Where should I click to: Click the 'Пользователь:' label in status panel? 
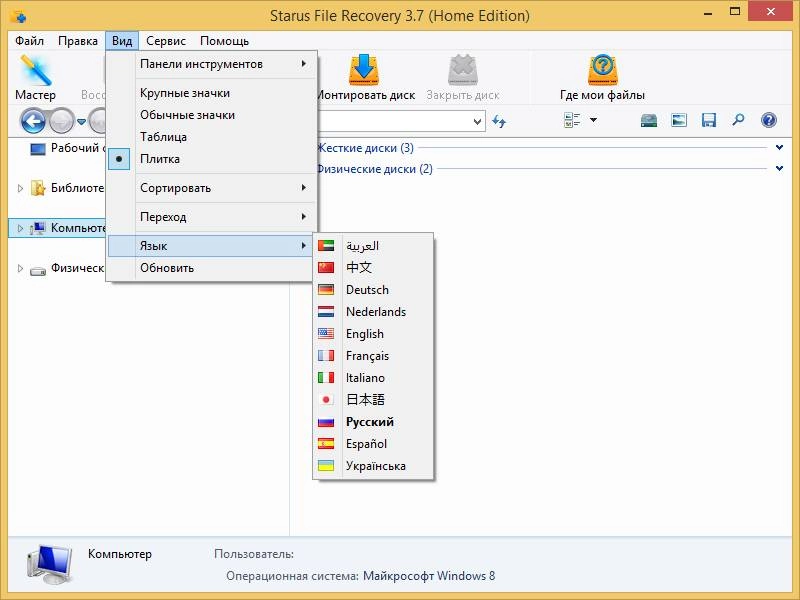pyautogui.click(x=254, y=554)
